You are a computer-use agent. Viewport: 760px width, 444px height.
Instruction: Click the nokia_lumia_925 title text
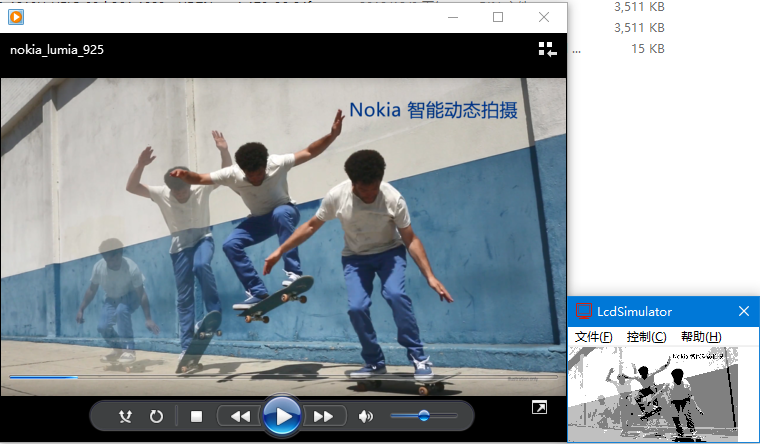(57, 49)
